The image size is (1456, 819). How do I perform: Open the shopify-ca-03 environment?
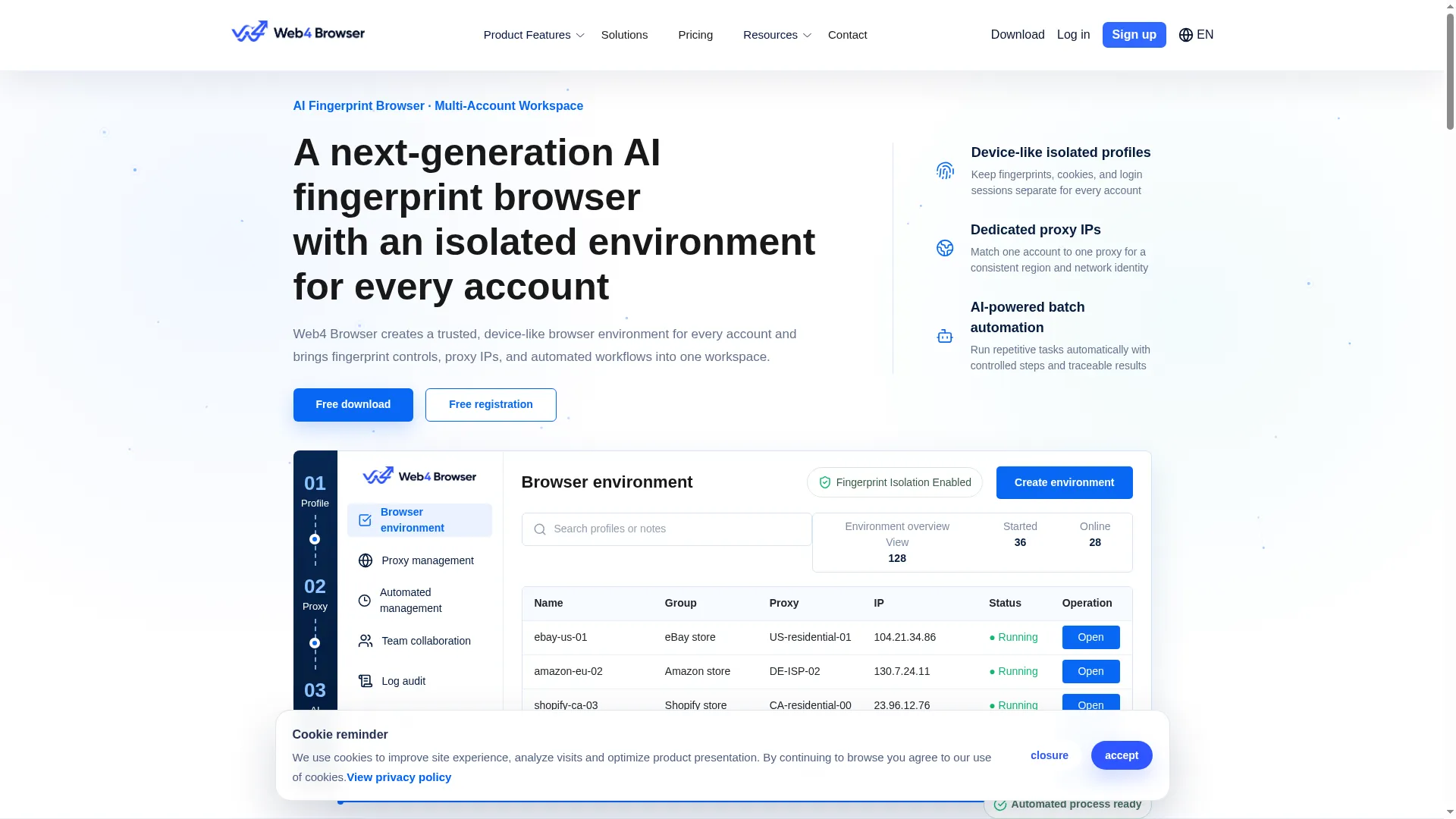point(1090,703)
